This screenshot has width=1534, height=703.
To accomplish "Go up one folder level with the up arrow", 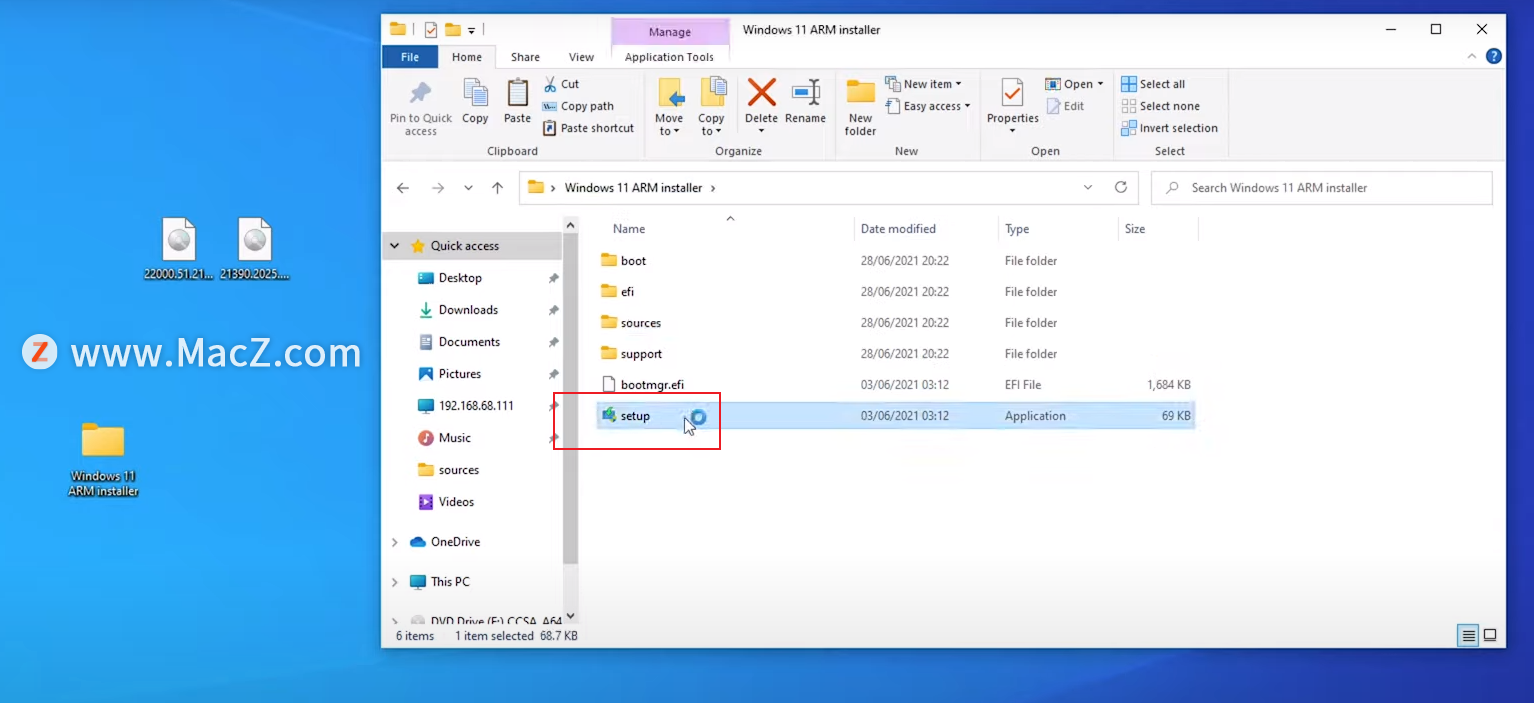I will 497,188.
